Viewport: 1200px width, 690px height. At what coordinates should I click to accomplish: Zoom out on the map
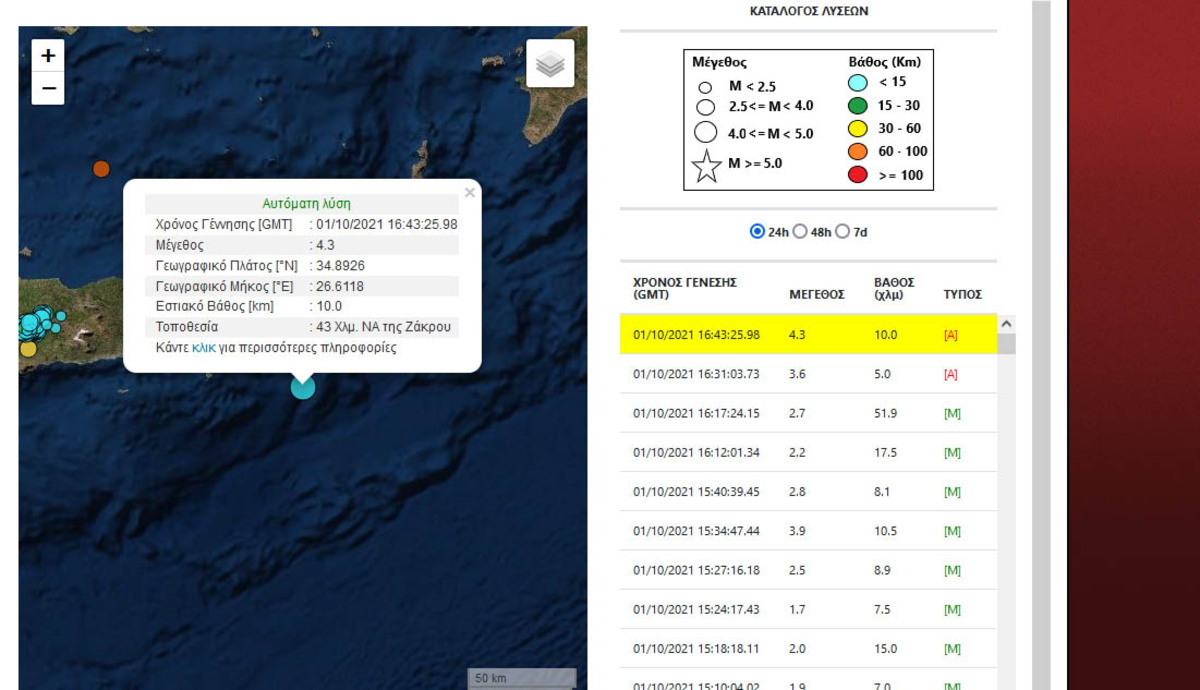[48, 89]
